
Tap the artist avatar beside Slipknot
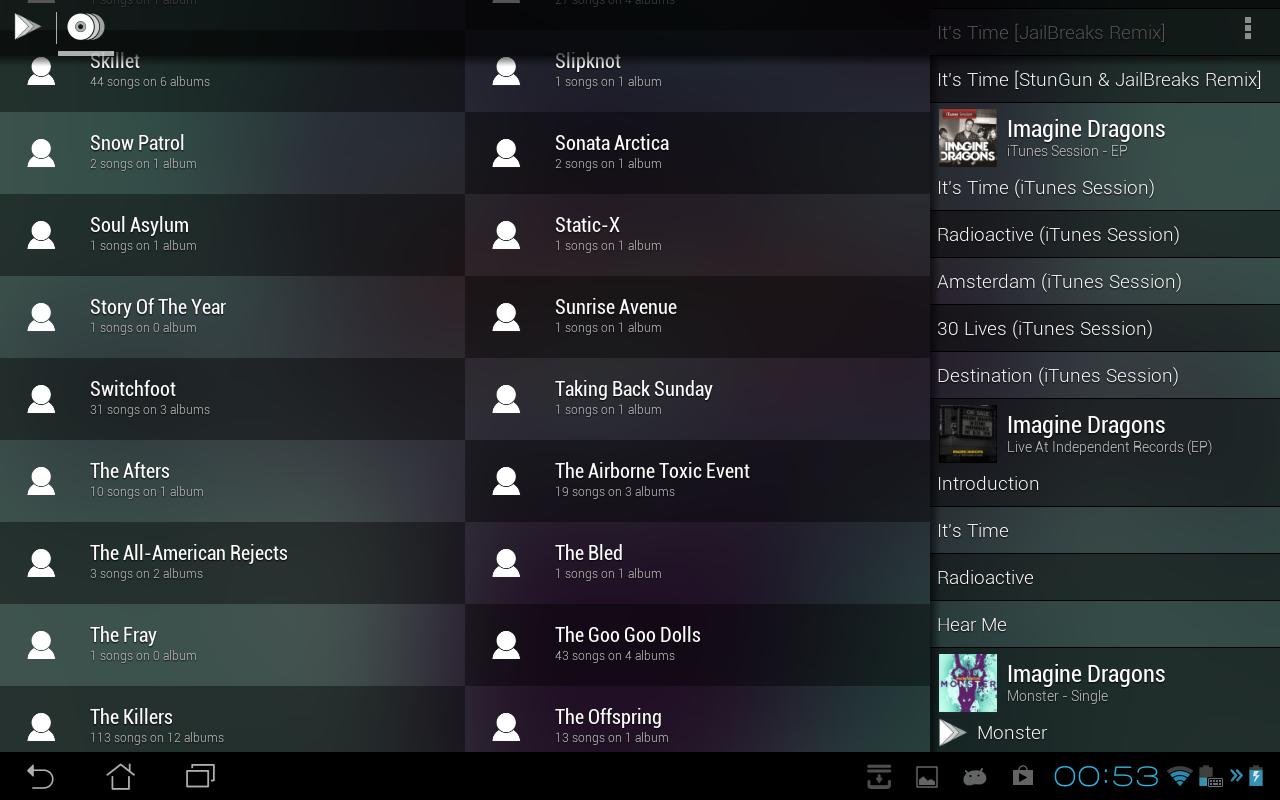click(x=506, y=70)
